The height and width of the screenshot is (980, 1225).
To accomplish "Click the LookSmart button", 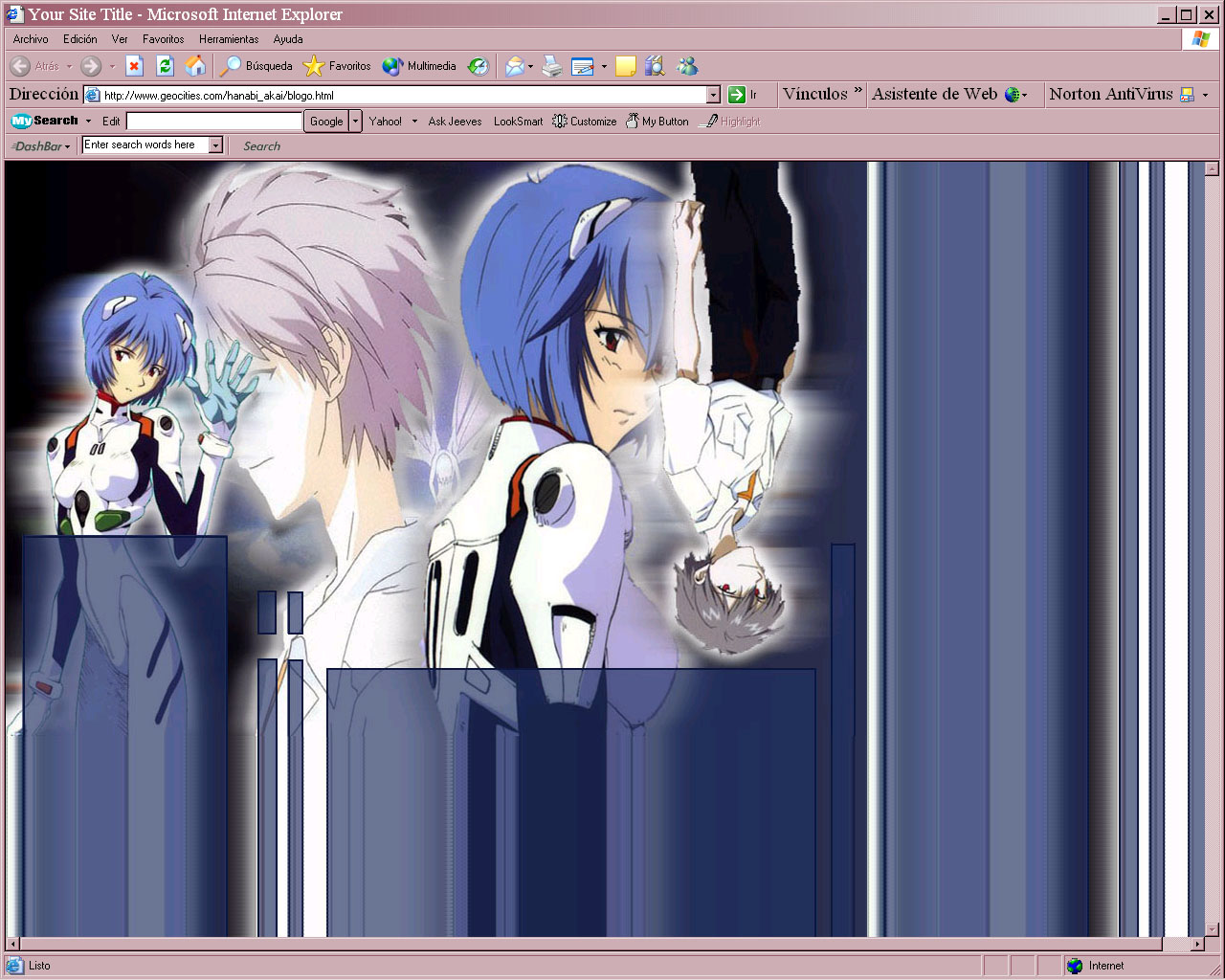I will (x=518, y=122).
